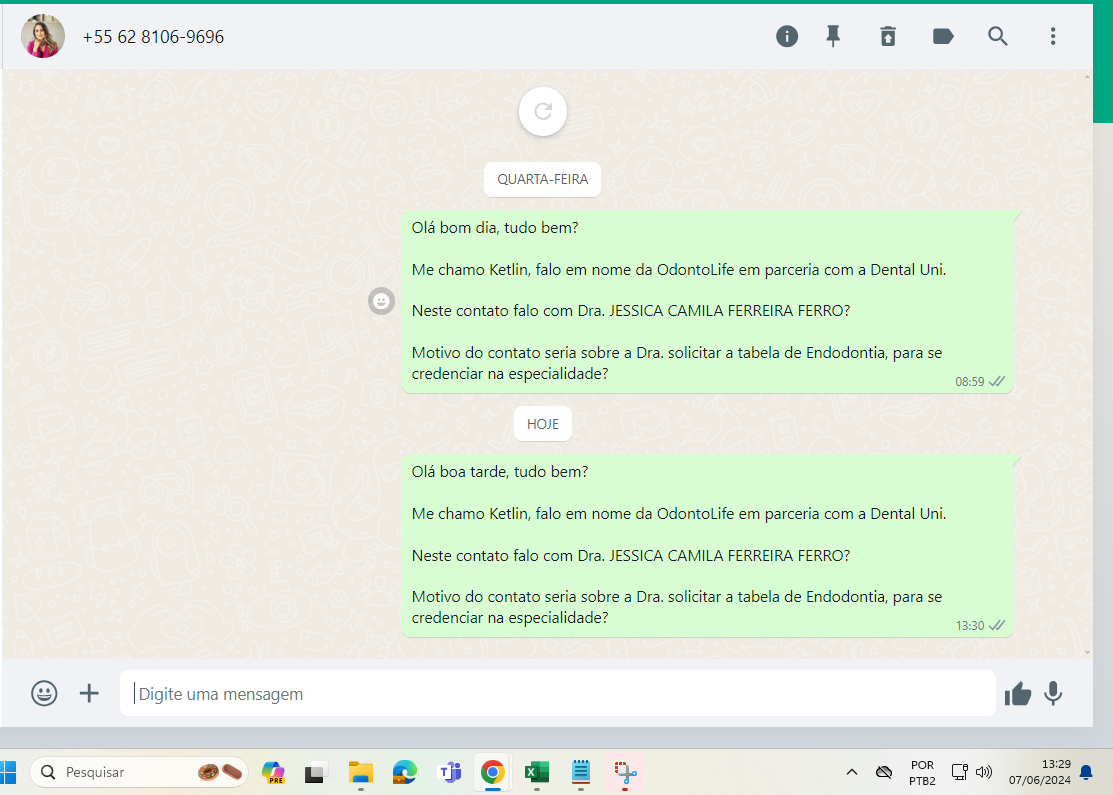Click the read checkmarks on the 08:59 message

(x=997, y=381)
